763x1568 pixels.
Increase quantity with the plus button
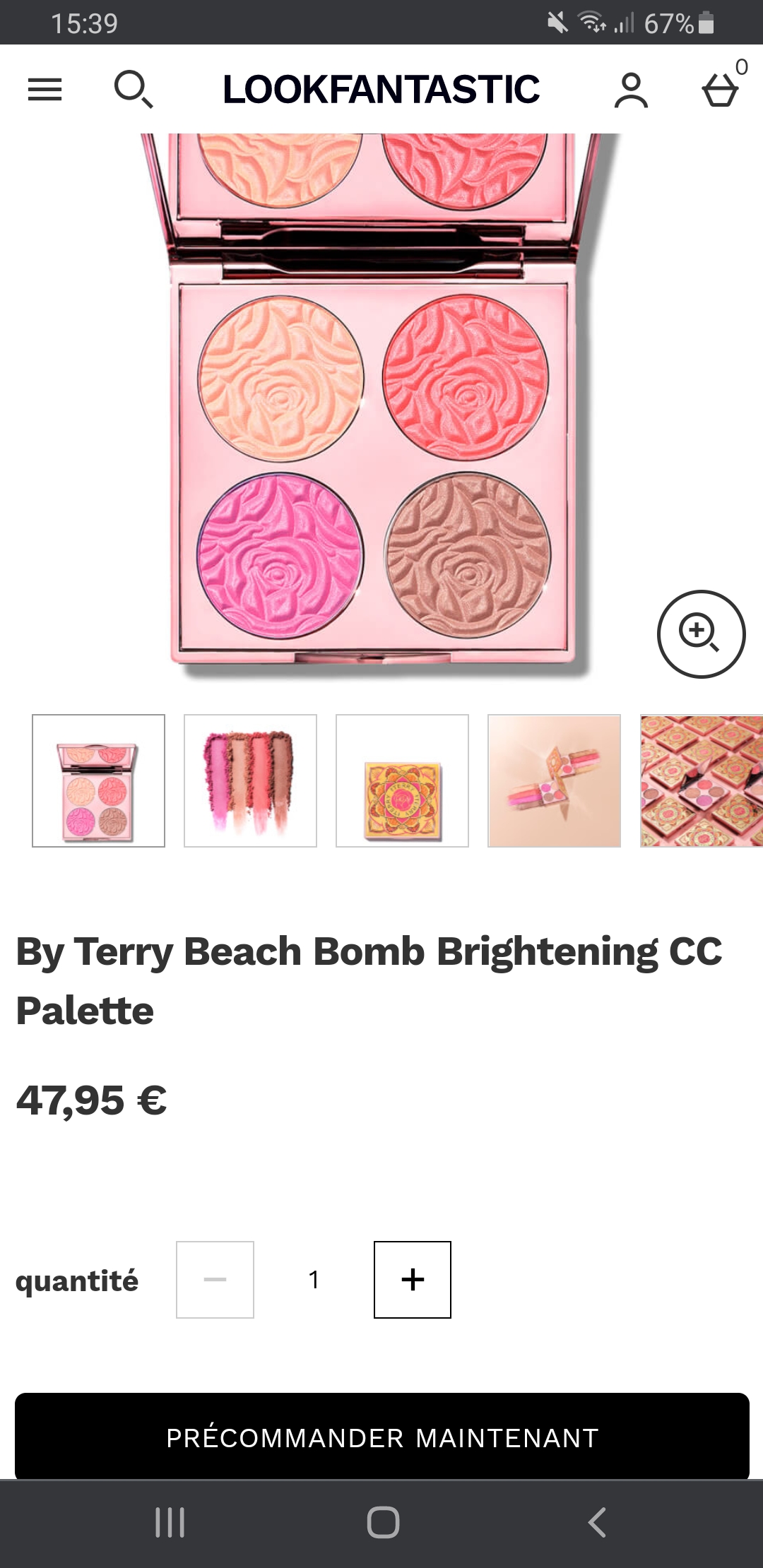click(413, 1280)
